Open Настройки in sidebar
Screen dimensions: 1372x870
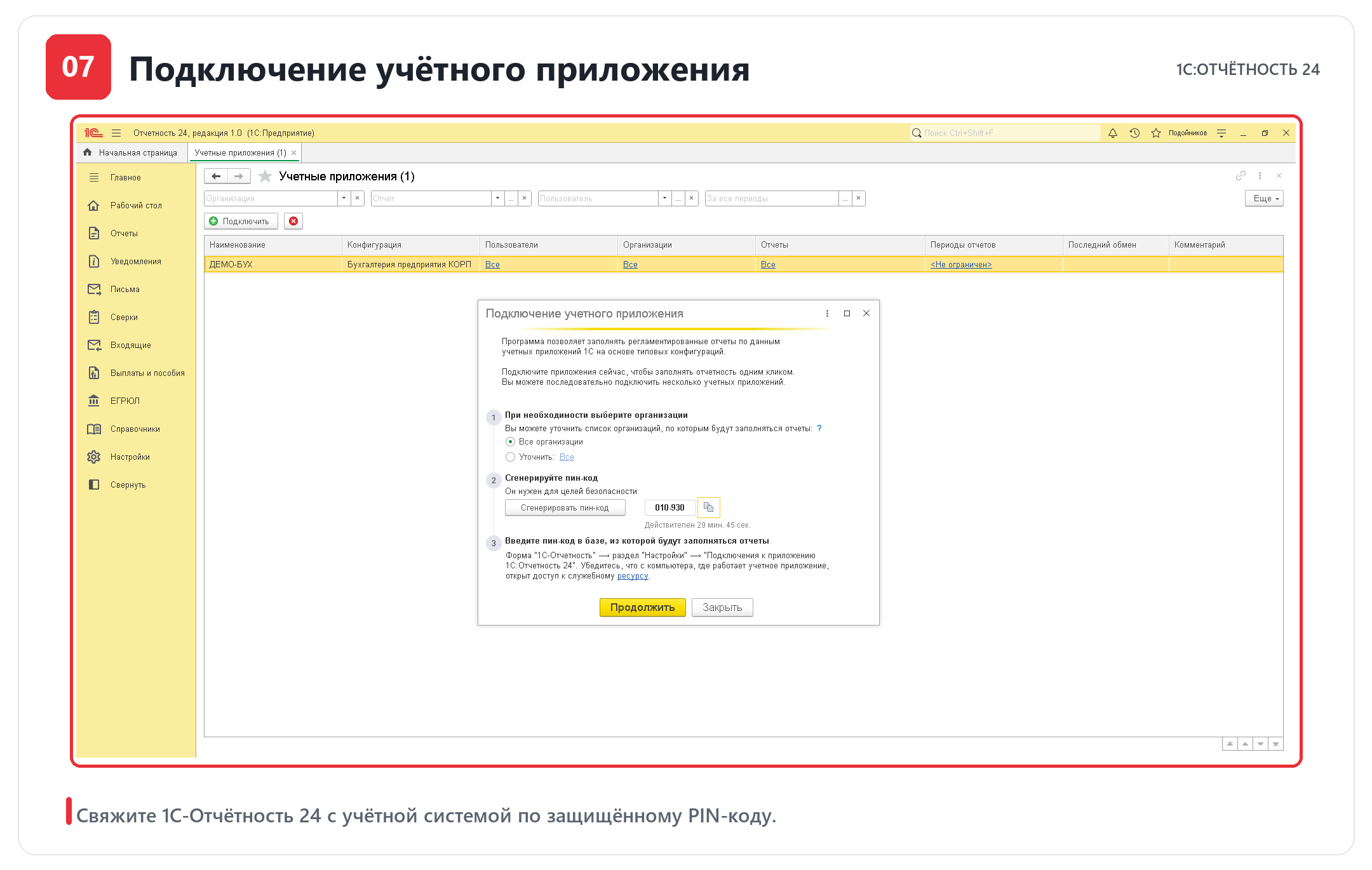136,457
